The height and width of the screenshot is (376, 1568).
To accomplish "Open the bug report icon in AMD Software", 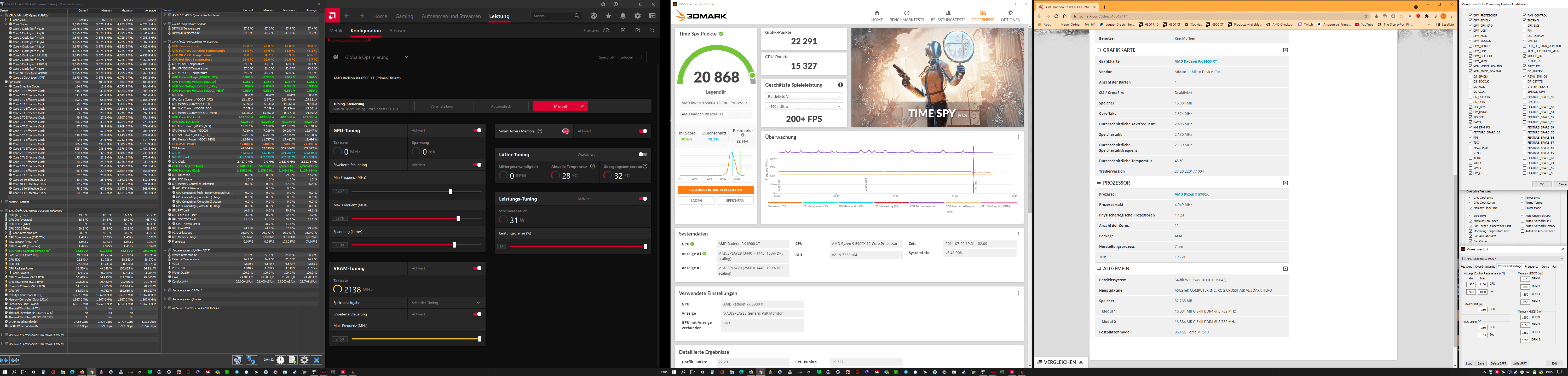I will point(603,4).
